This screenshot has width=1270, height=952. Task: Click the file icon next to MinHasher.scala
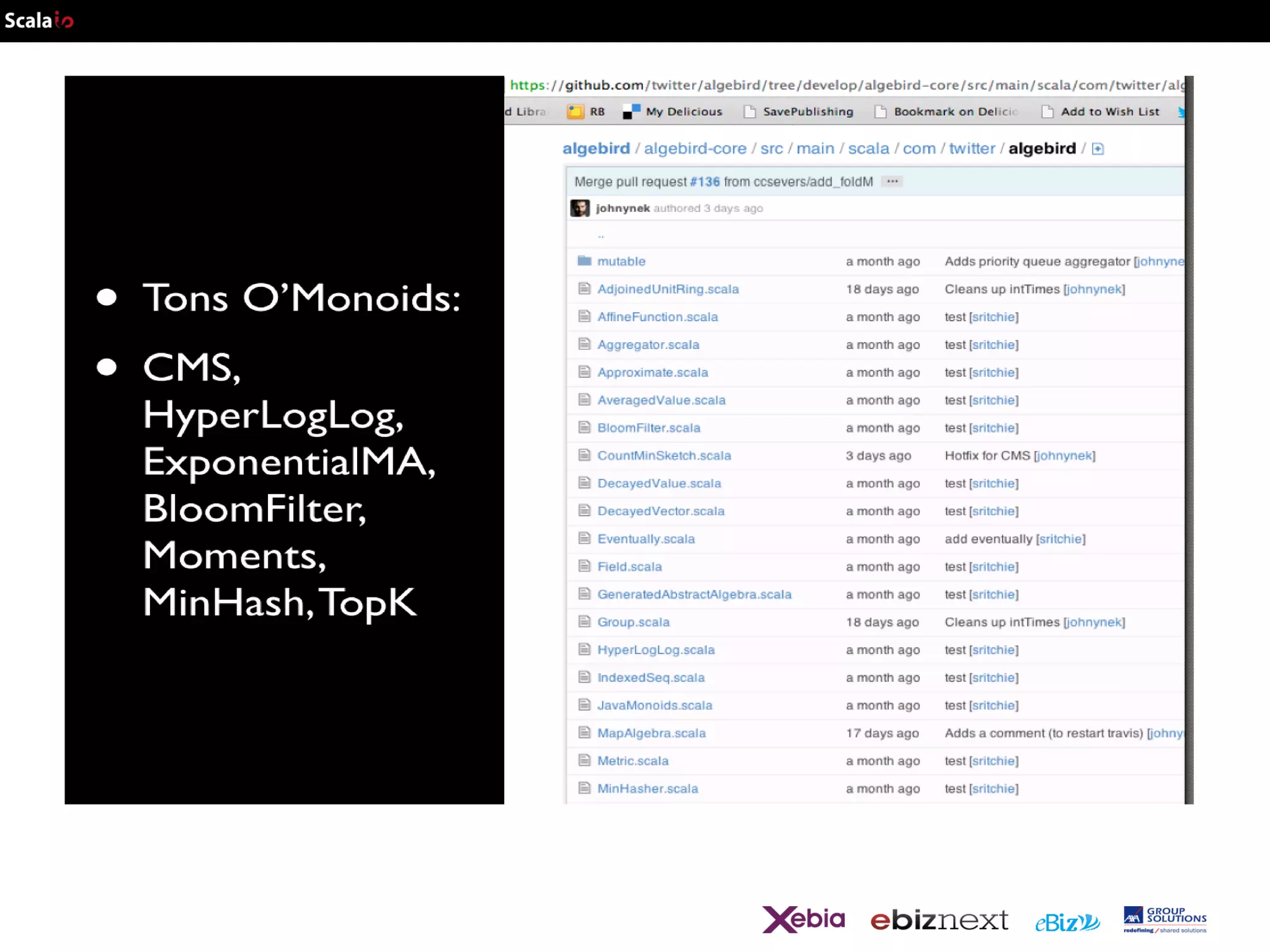[584, 788]
